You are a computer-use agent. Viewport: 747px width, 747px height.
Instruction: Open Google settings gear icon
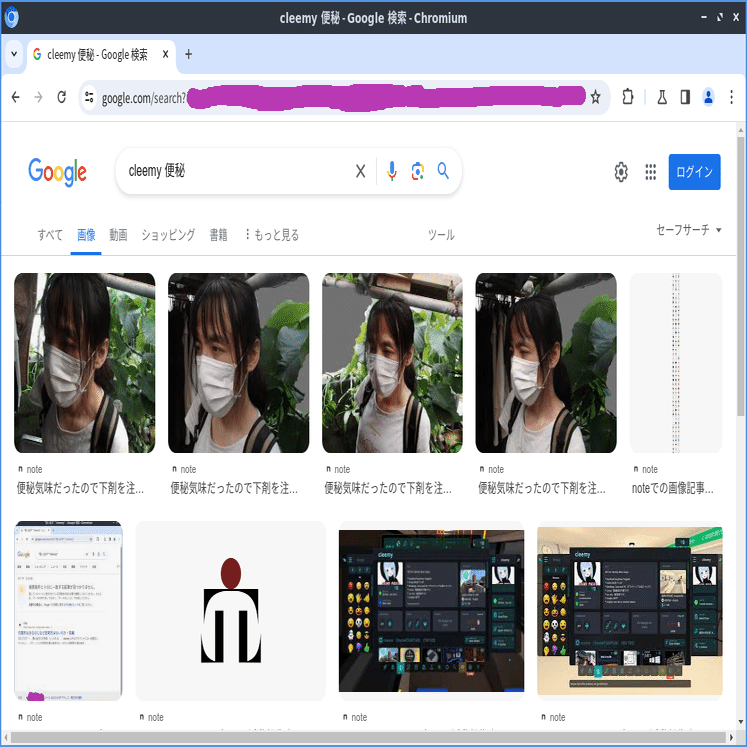[x=621, y=172]
